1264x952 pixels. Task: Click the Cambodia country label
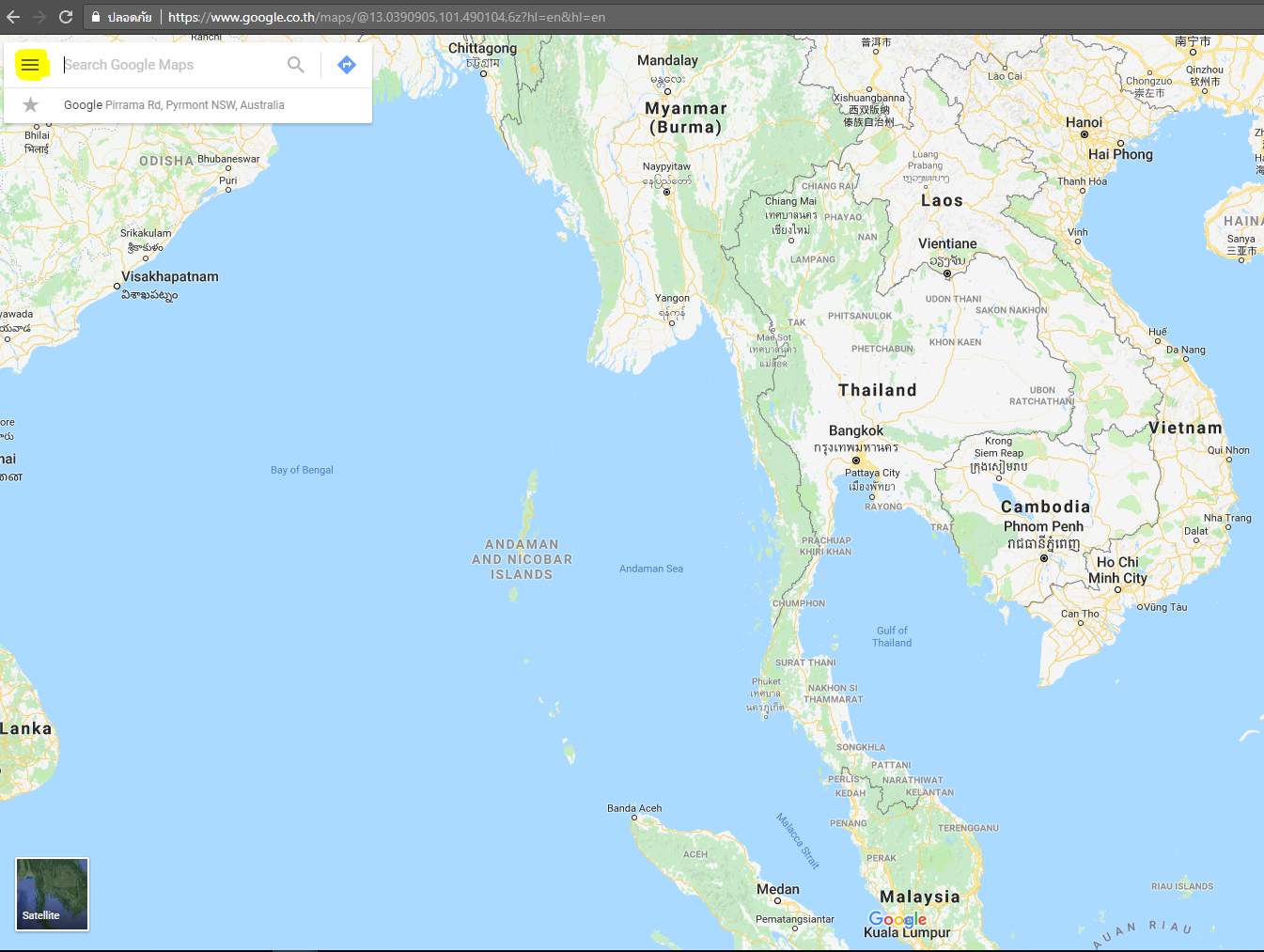(x=1046, y=507)
